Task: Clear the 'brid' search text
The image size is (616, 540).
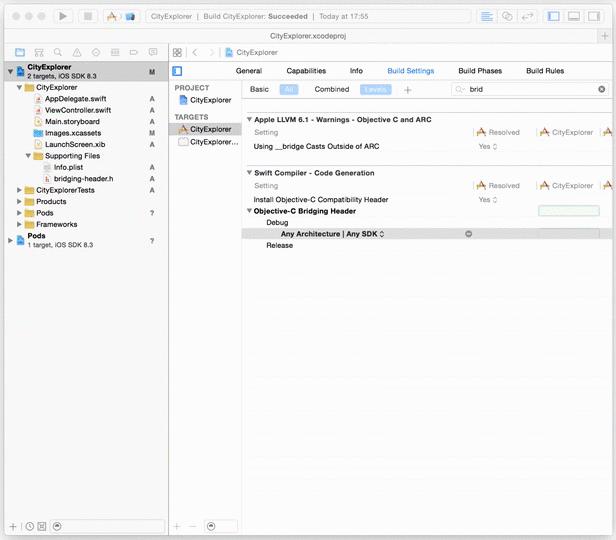Action: [601, 90]
